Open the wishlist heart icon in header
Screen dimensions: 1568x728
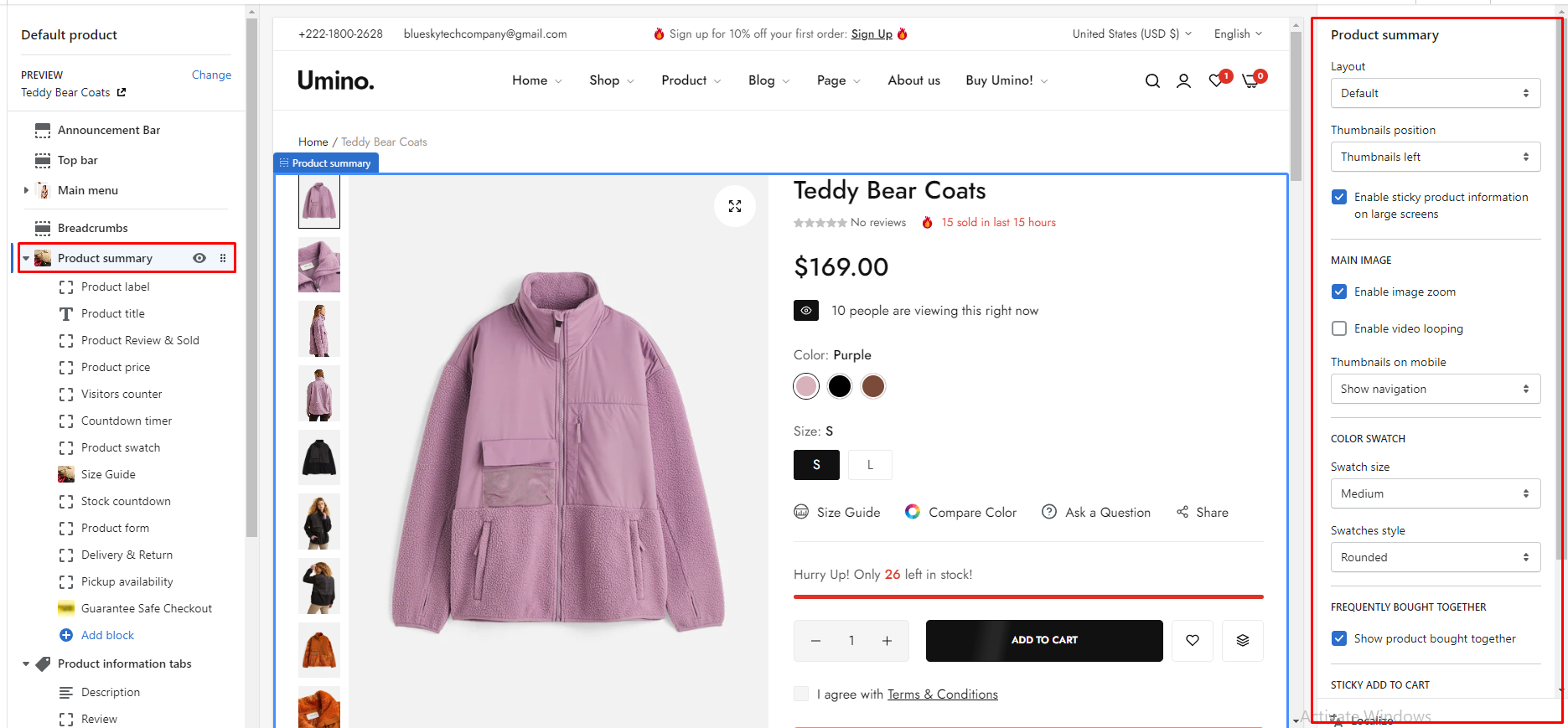point(1216,80)
